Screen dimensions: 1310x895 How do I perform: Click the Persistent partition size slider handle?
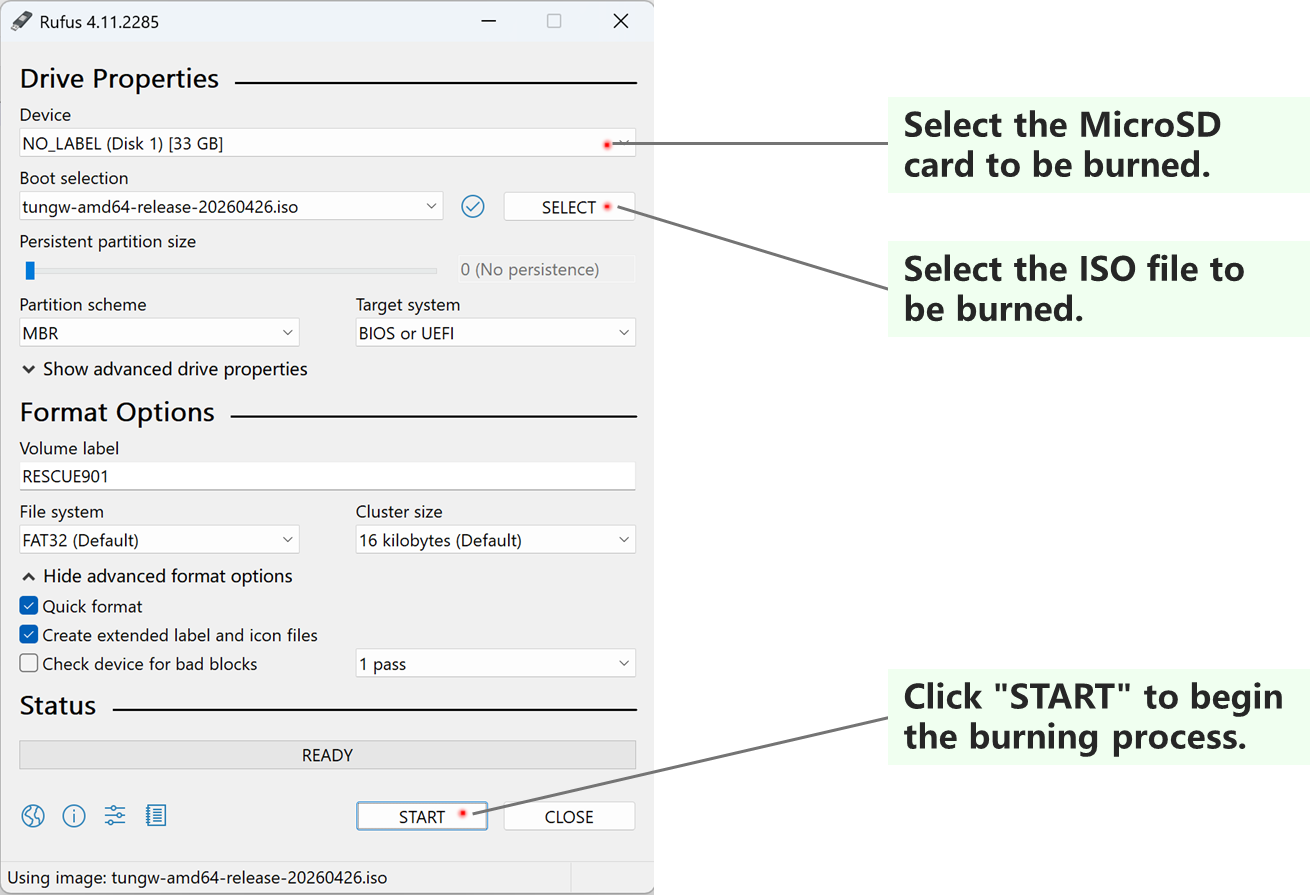(30, 270)
